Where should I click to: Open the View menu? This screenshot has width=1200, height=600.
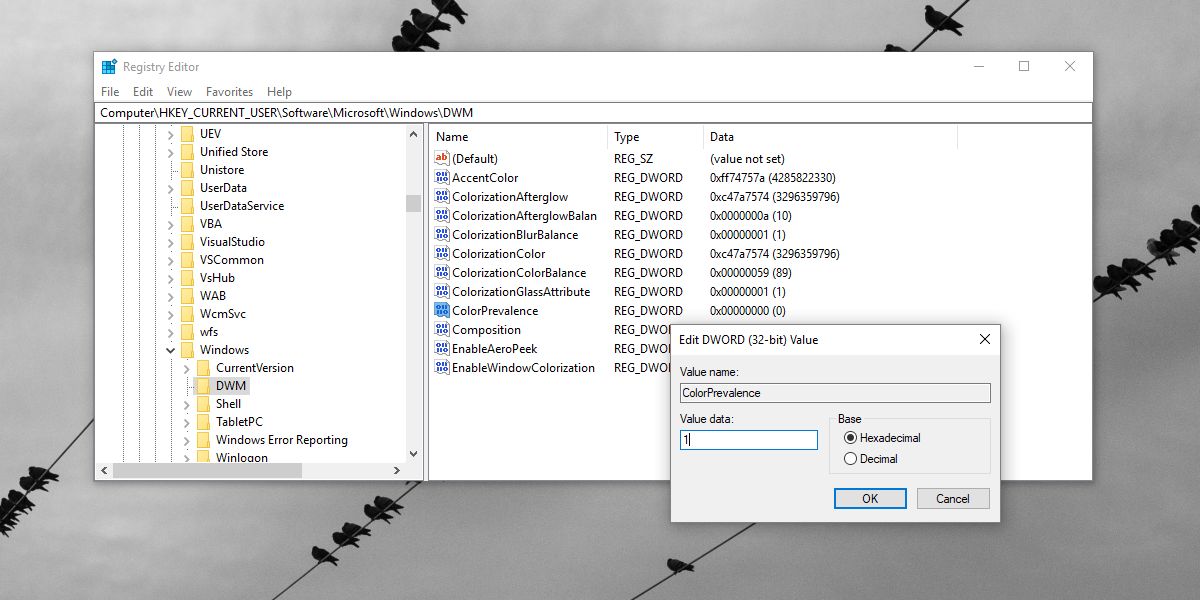point(179,91)
